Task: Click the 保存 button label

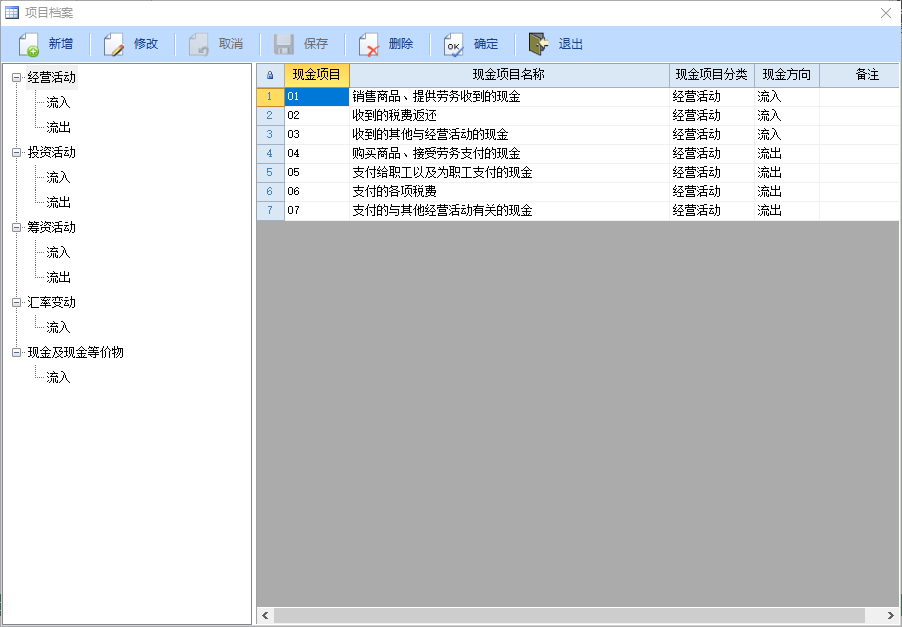Action: (316, 44)
